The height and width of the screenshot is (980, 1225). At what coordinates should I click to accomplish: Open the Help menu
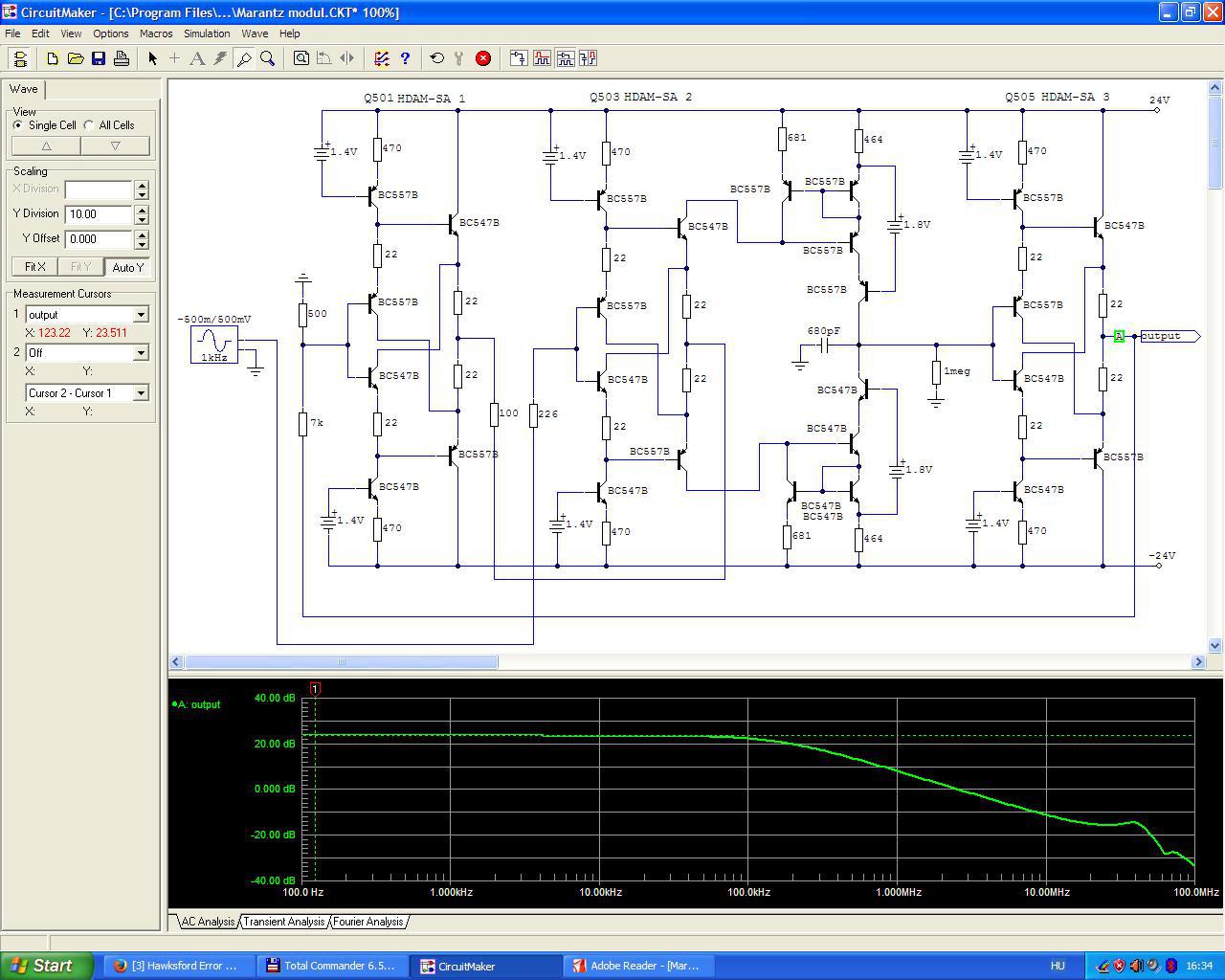click(289, 33)
